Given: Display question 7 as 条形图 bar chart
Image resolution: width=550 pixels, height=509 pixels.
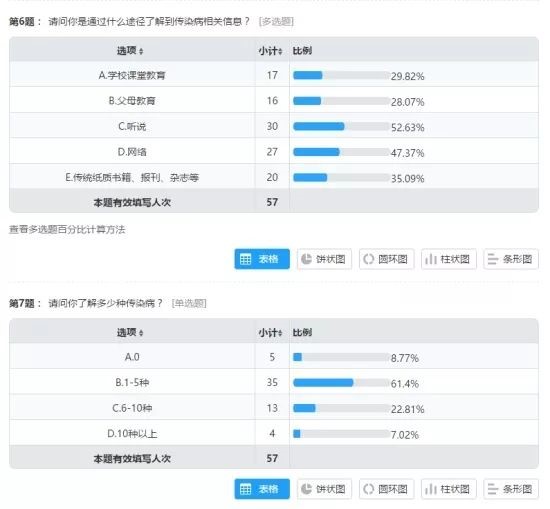Looking at the screenshot, I should [511, 489].
